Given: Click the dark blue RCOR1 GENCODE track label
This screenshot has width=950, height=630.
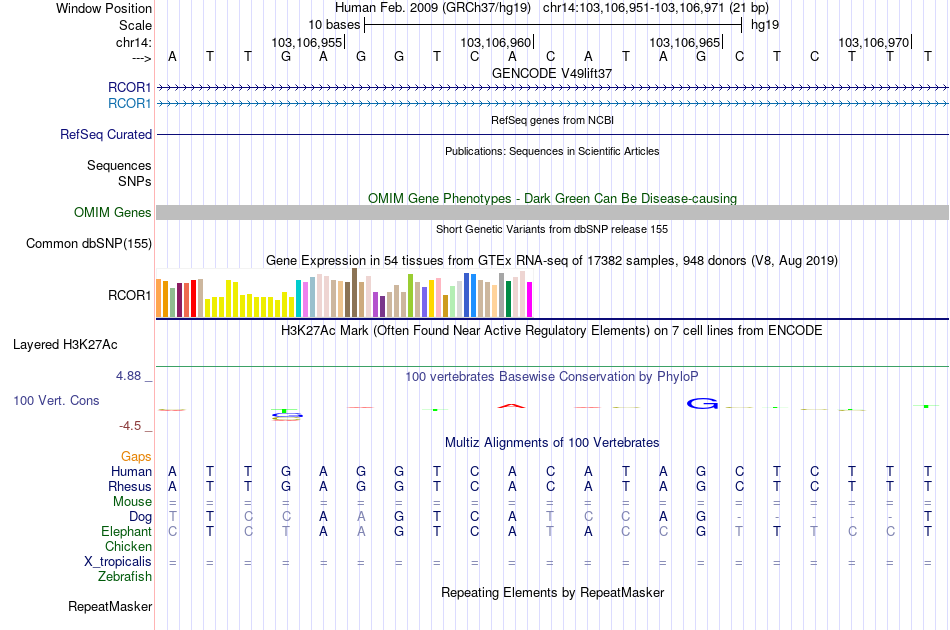Looking at the screenshot, I should coord(129,87).
